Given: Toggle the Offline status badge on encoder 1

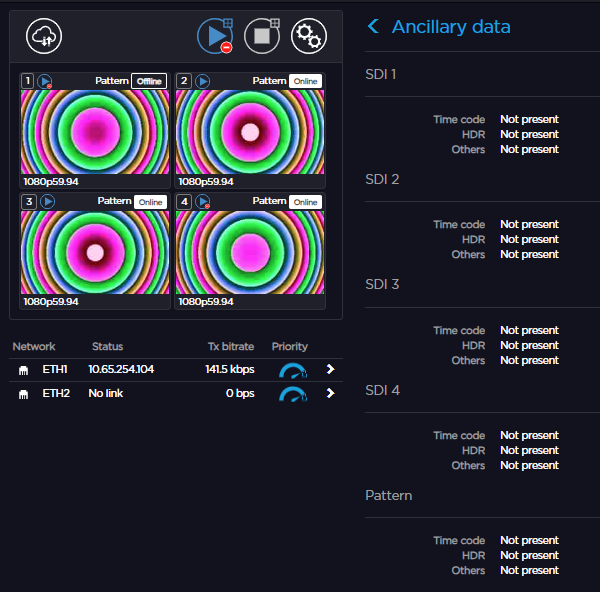Looking at the screenshot, I should 149,81.
